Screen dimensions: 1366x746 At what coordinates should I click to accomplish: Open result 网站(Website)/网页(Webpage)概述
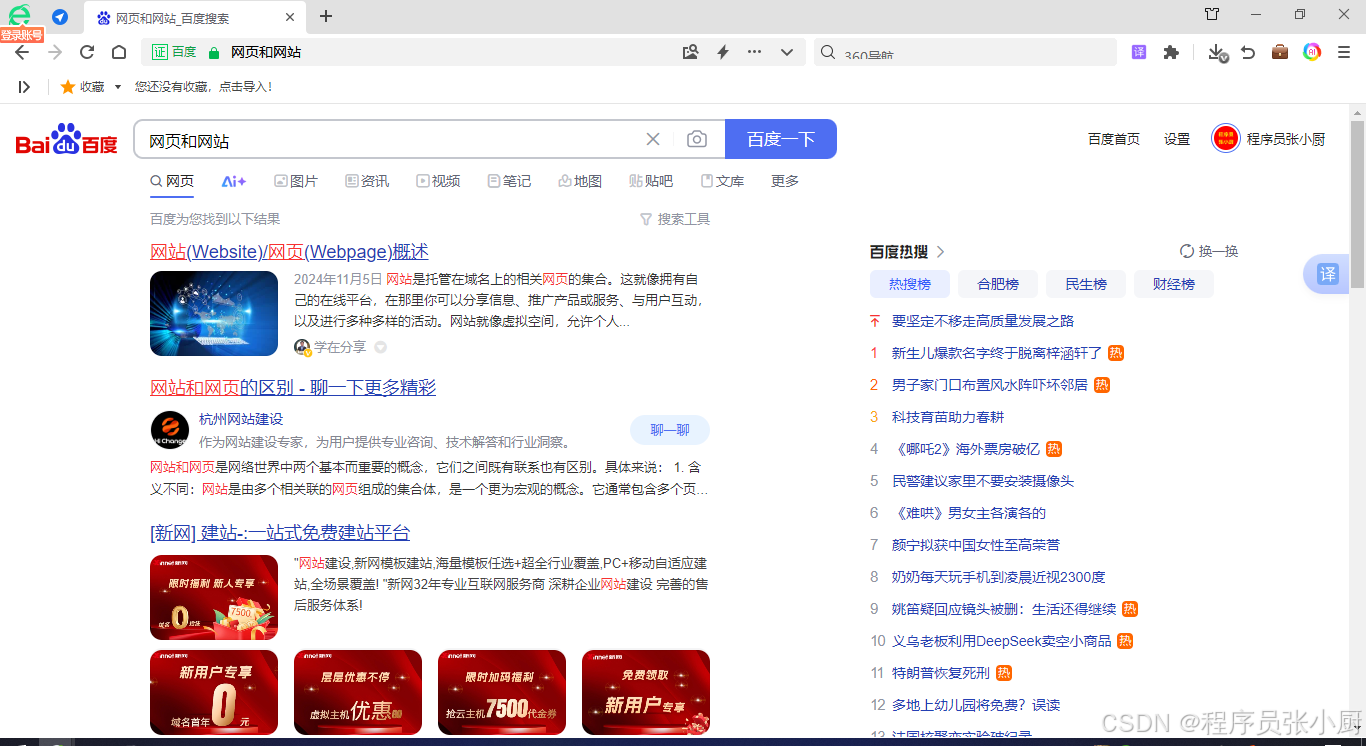(289, 252)
